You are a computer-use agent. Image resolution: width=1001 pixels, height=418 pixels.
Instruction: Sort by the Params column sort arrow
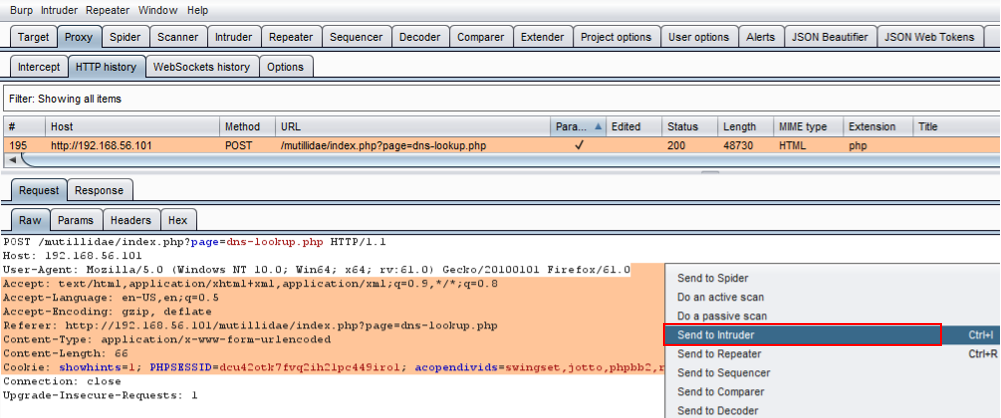pos(598,127)
